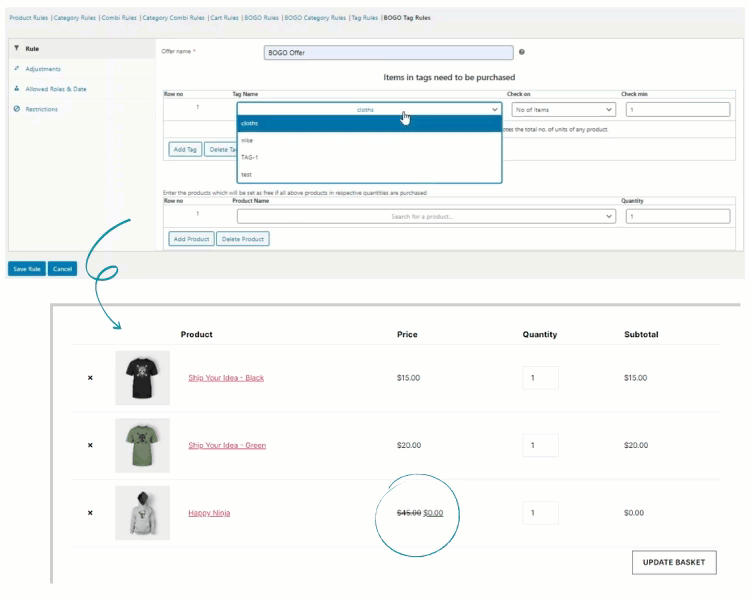This screenshot has width=750, height=600.
Task: Click the Adjustments wrench icon
Action: (17, 68)
